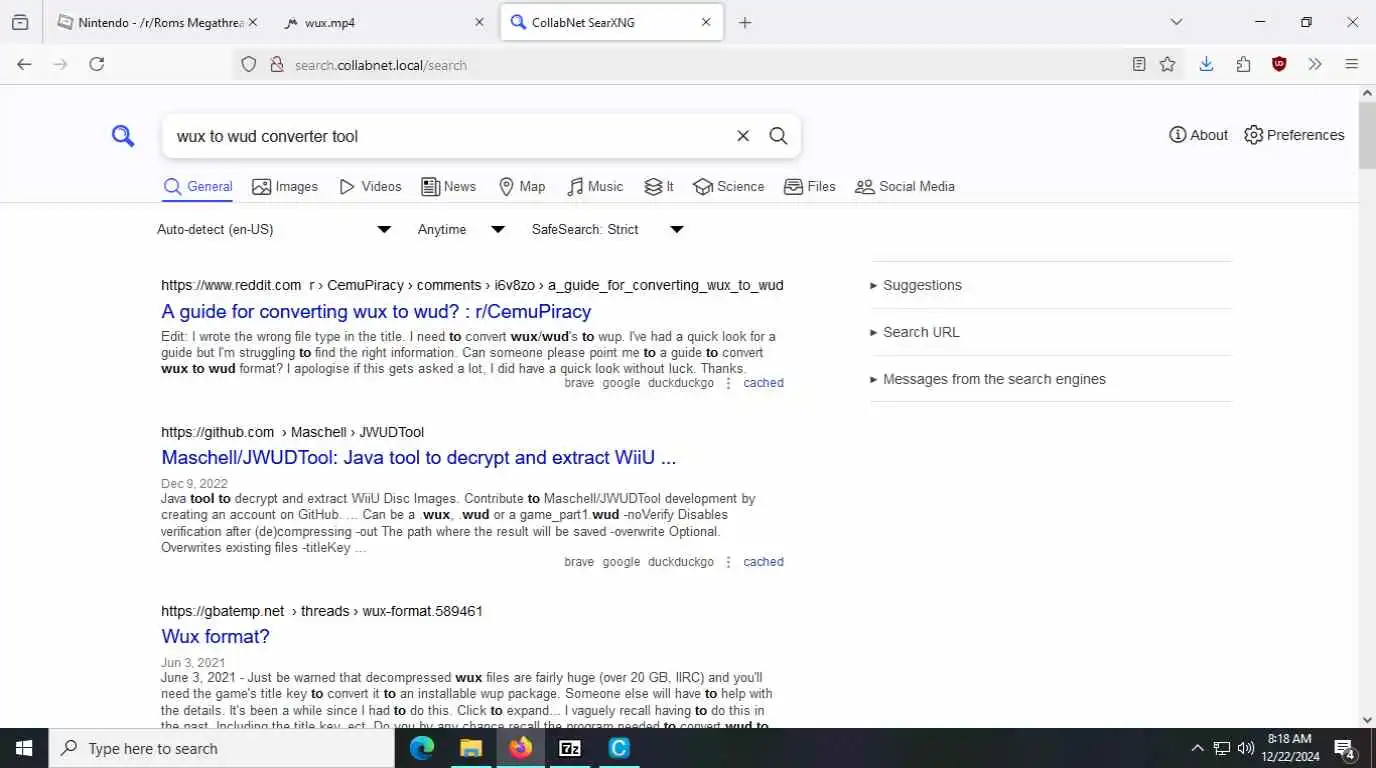
Task: Switch to the wux.mp4 tab
Action: pos(375,22)
